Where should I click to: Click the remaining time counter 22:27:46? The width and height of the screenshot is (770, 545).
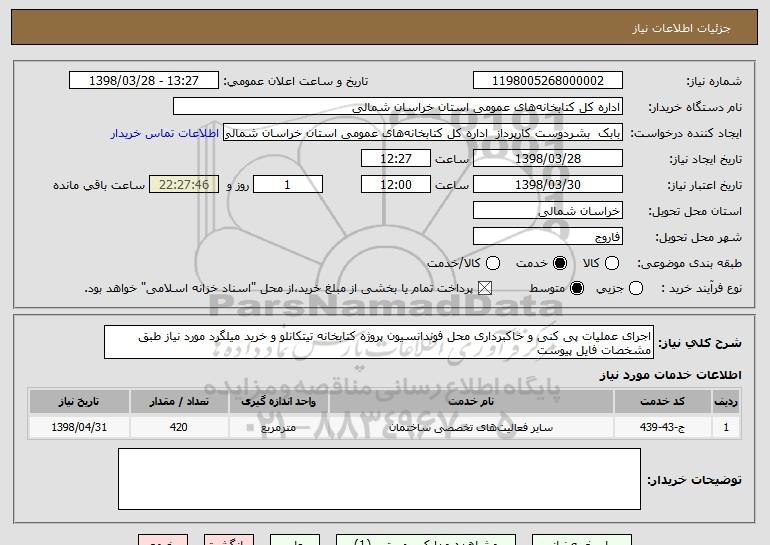(184, 185)
